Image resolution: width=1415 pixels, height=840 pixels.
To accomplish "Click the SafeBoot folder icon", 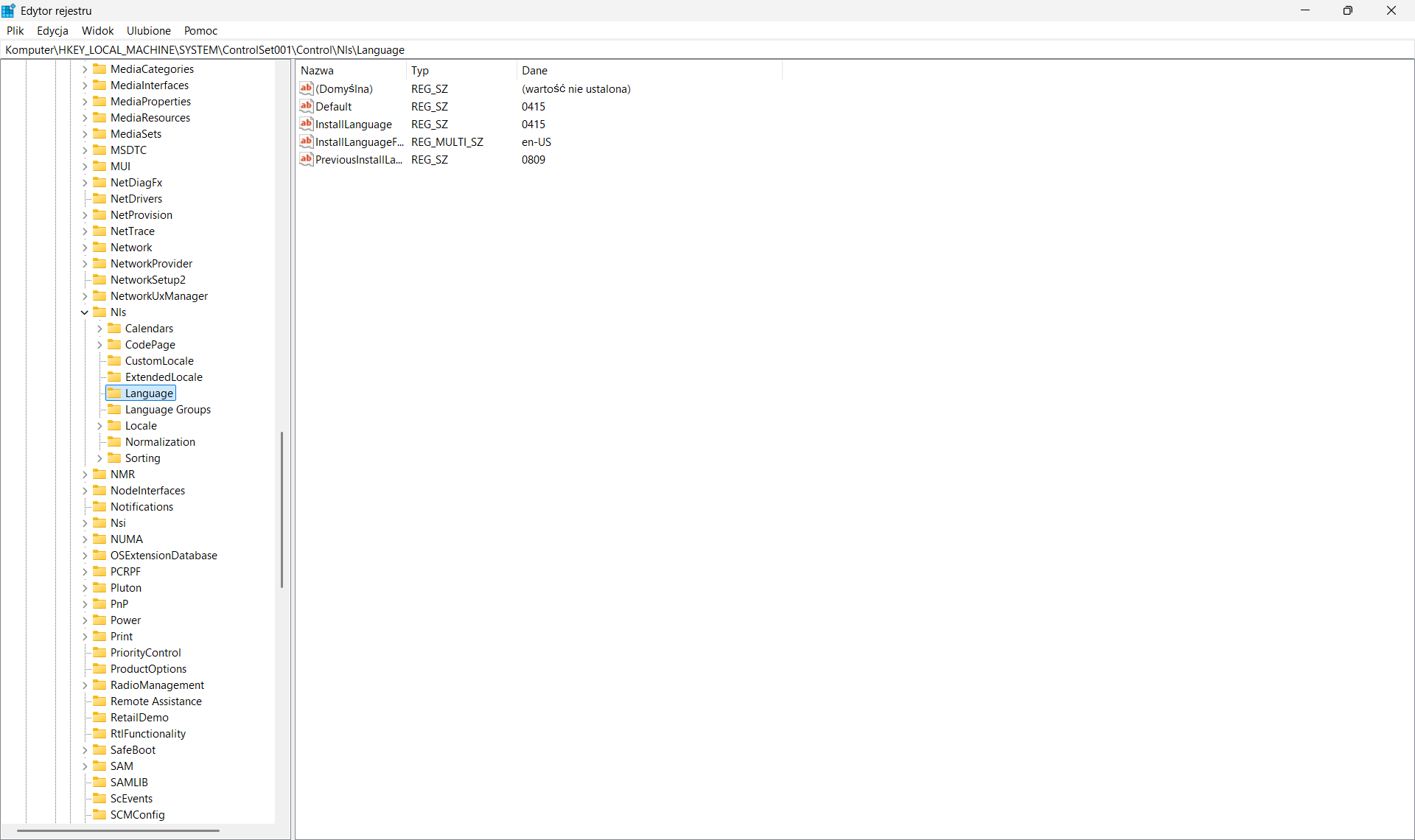I will tap(99, 749).
